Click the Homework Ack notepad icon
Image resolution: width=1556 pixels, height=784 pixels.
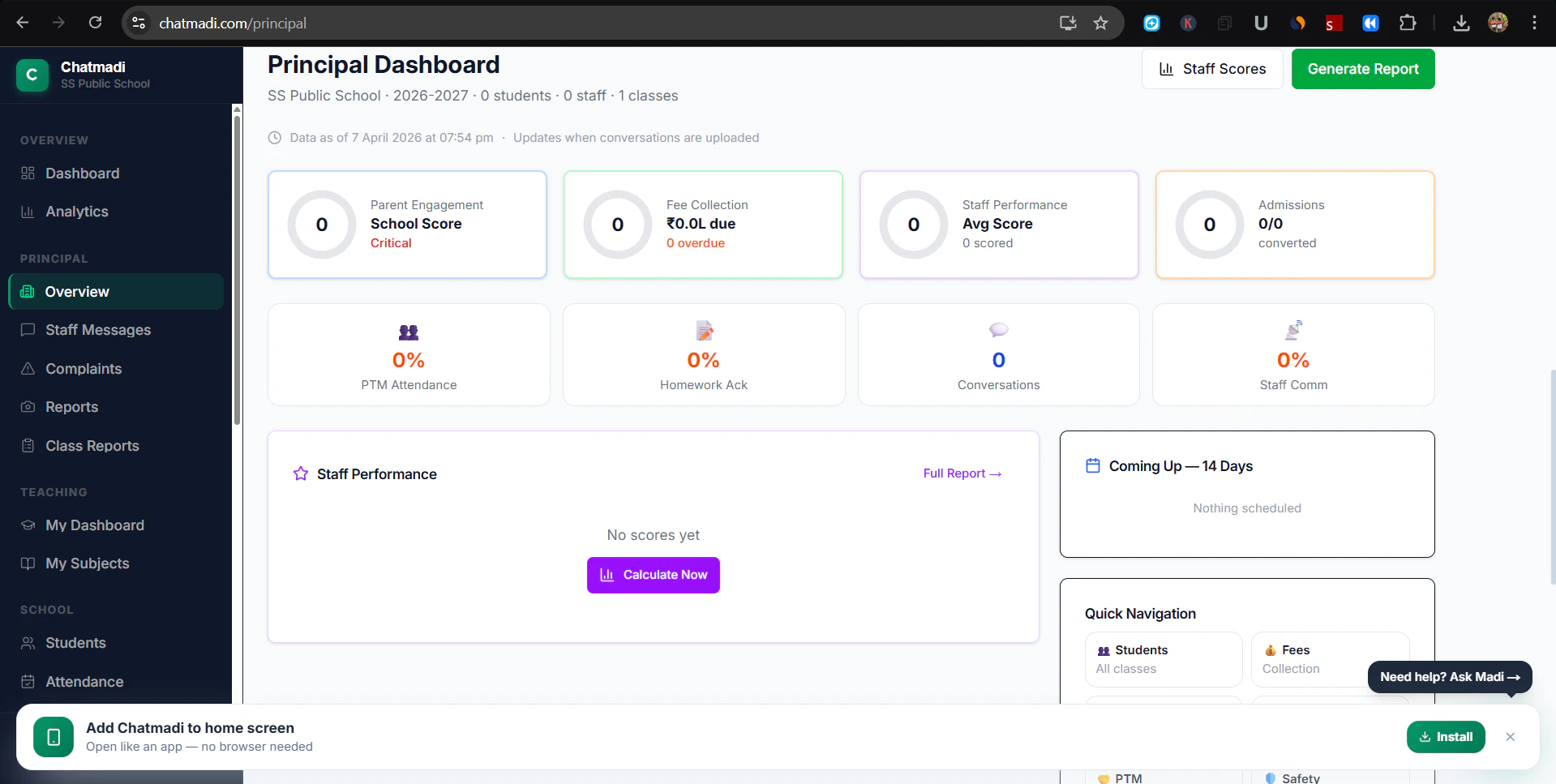coord(705,331)
